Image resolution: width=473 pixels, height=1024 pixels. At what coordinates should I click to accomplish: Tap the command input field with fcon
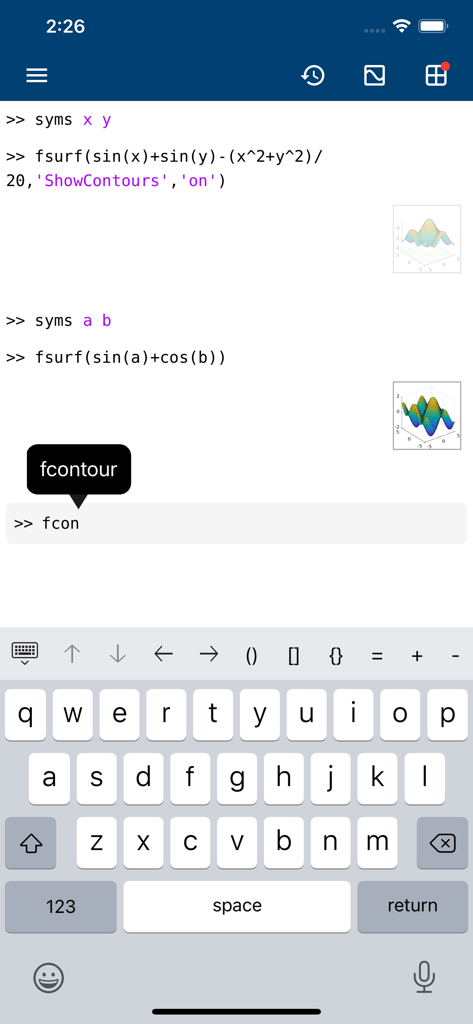(236, 523)
